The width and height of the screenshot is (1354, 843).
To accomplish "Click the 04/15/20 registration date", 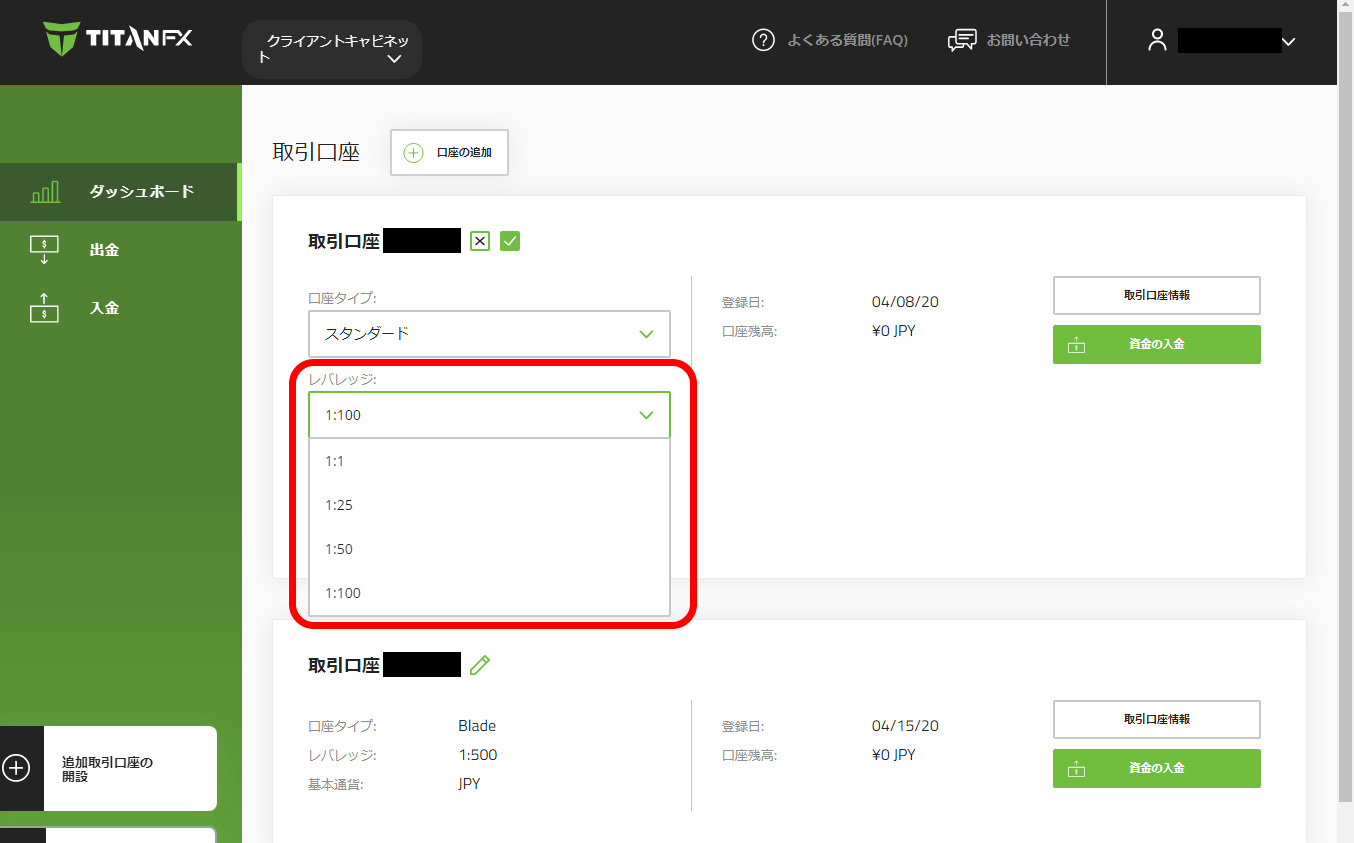I will [905, 726].
